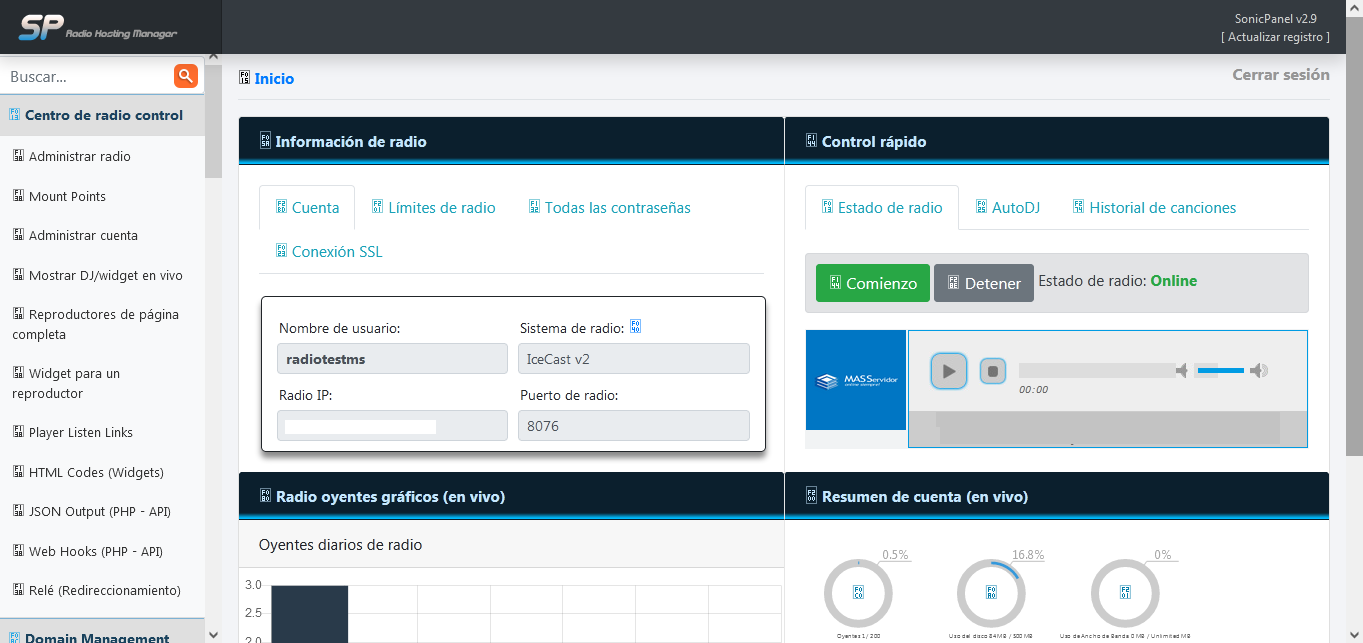Mute the player using the left speaker icon

click(x=1182, y=371)
